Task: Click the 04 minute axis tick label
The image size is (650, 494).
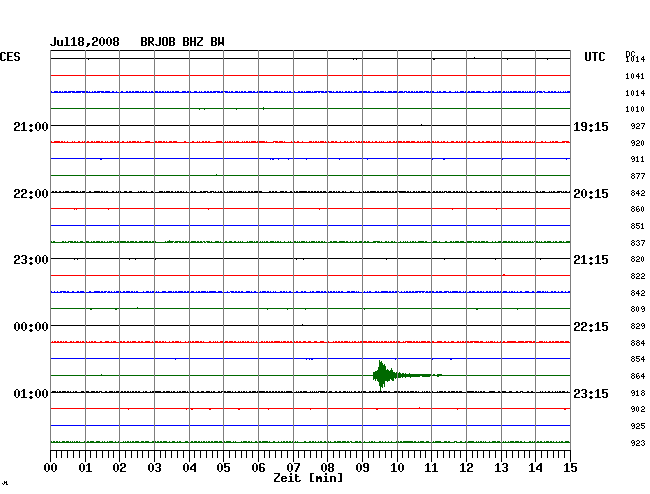Action: click(189, 468)
